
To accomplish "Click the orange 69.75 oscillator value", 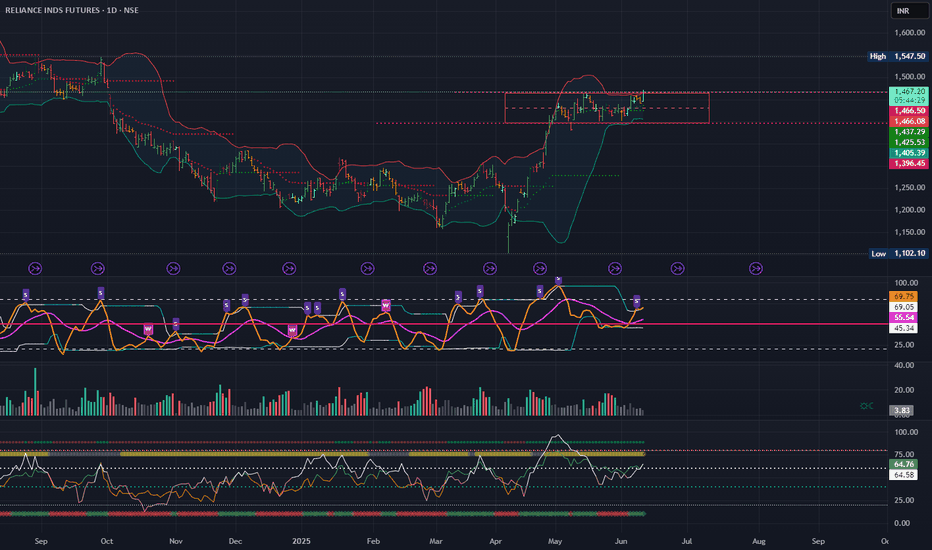I will pos(903,296).
